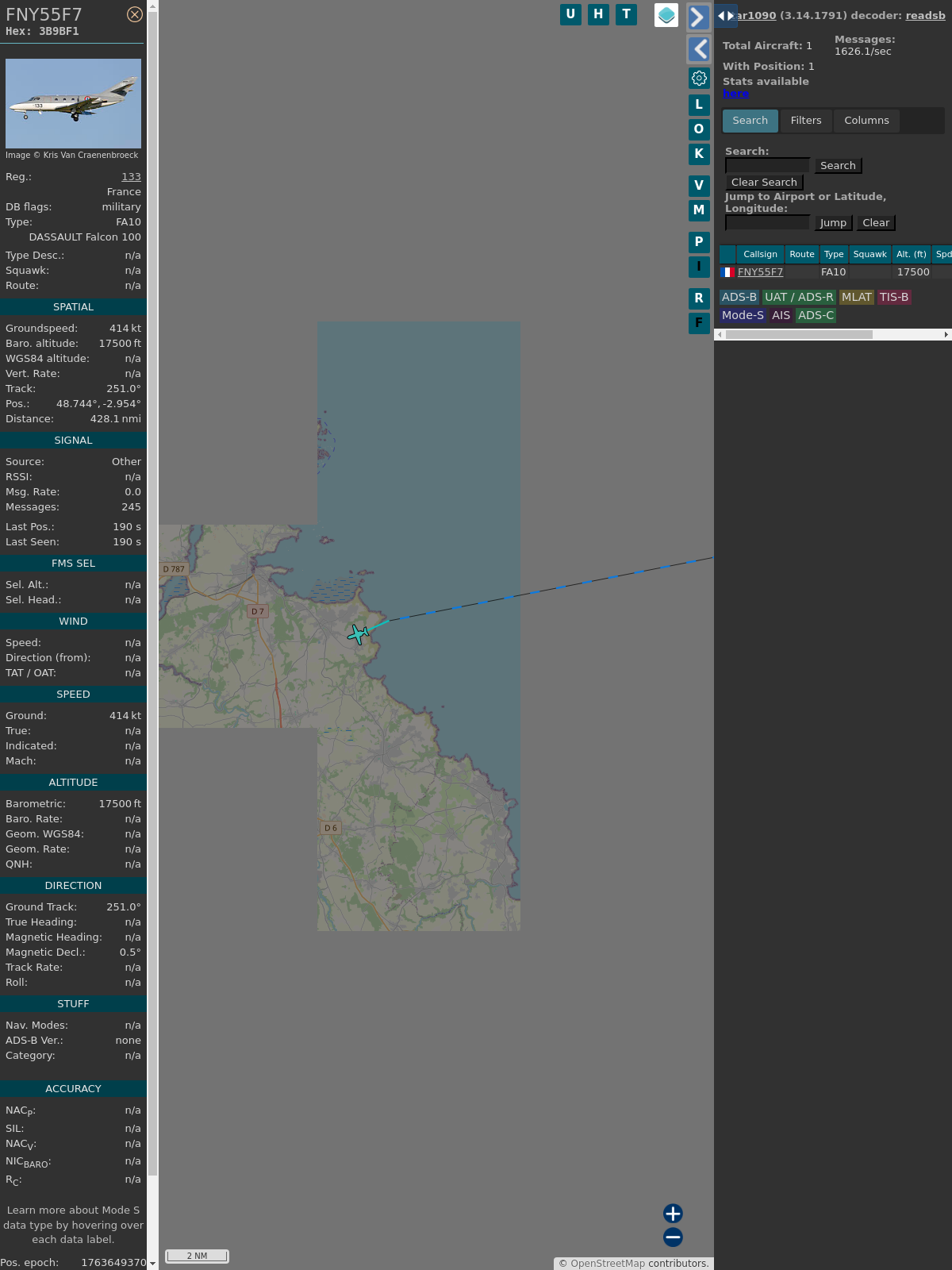Toggle the L labels button

coord(699,105)
